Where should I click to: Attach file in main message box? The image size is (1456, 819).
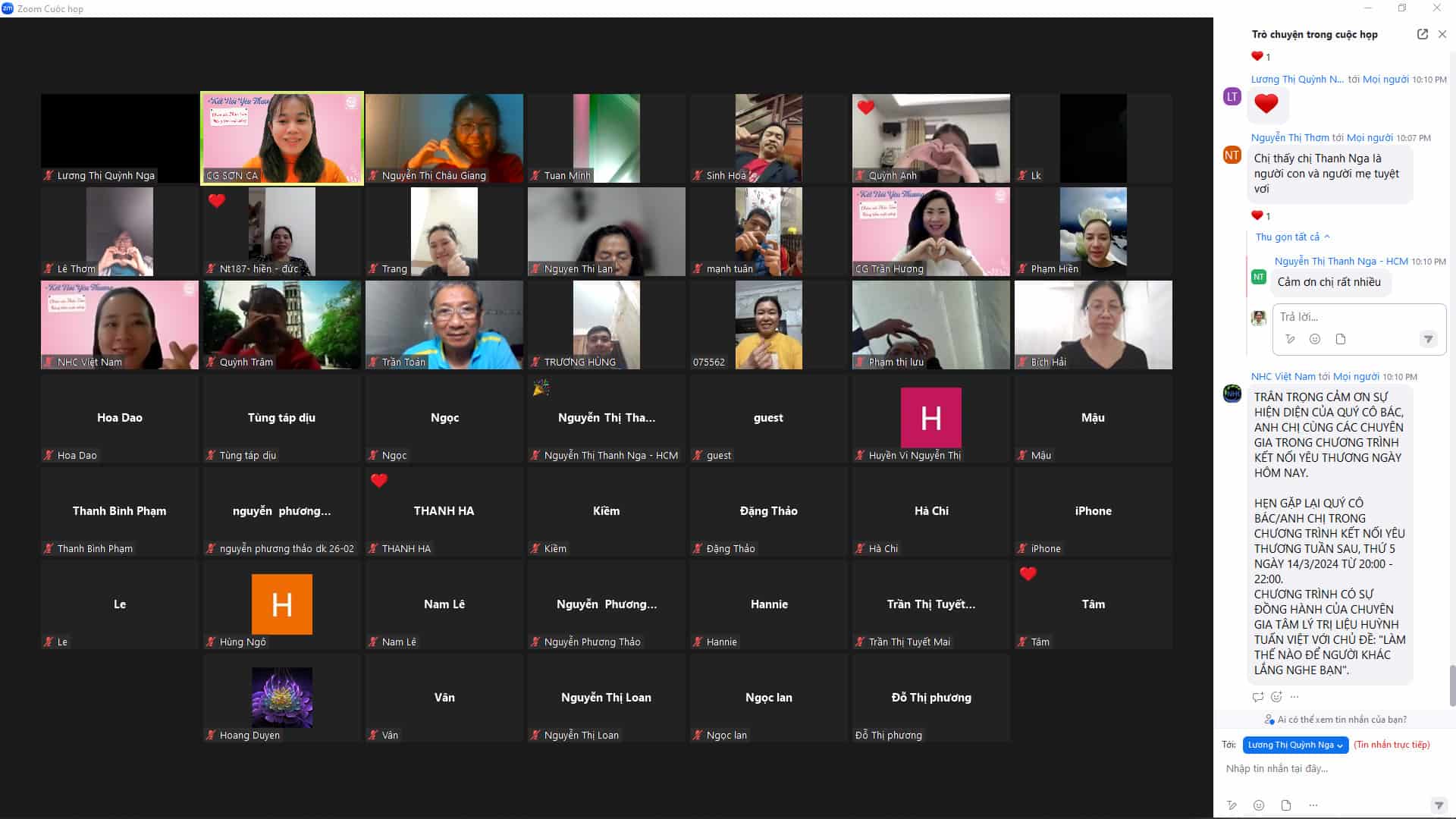point(1286,805)
